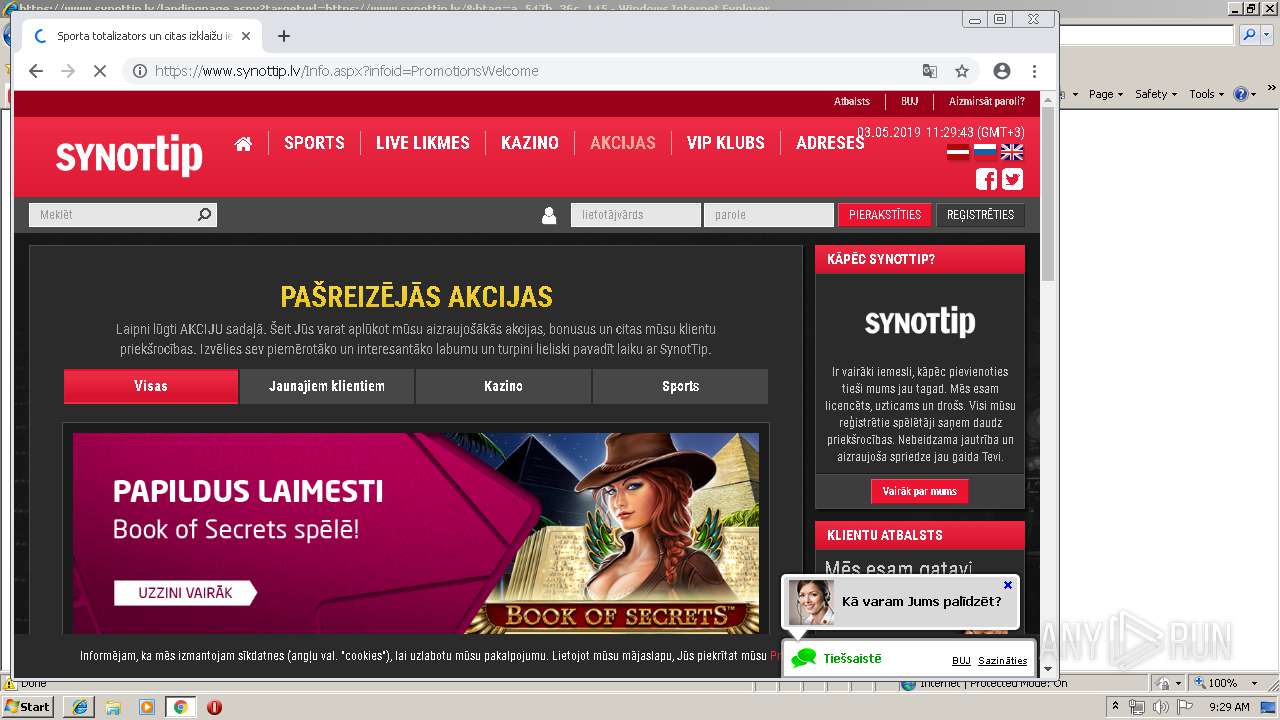Click the Aizmirsāt paroli? link

coord(986,102)
